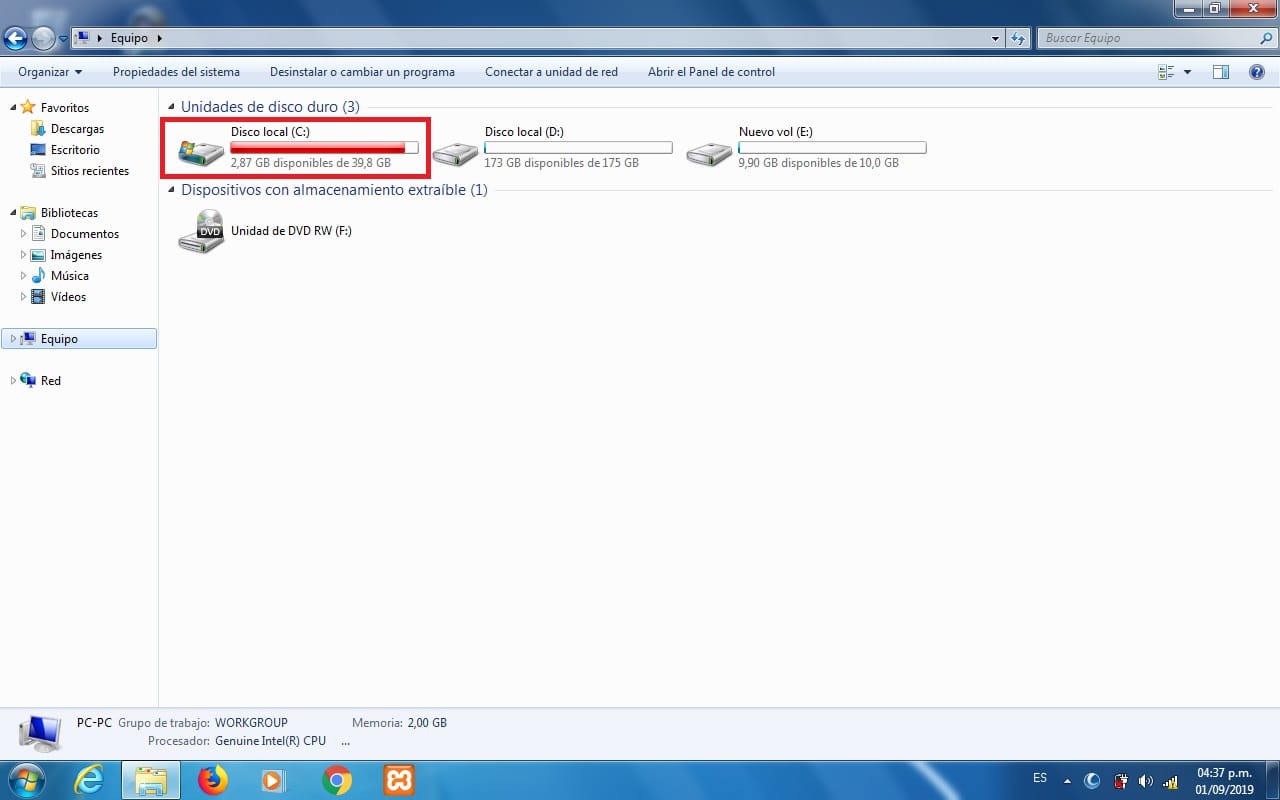Screen dimensions: 1280x800
Task: Open the Disco local (C:) drive icon
Action: [x=201, y=151]
